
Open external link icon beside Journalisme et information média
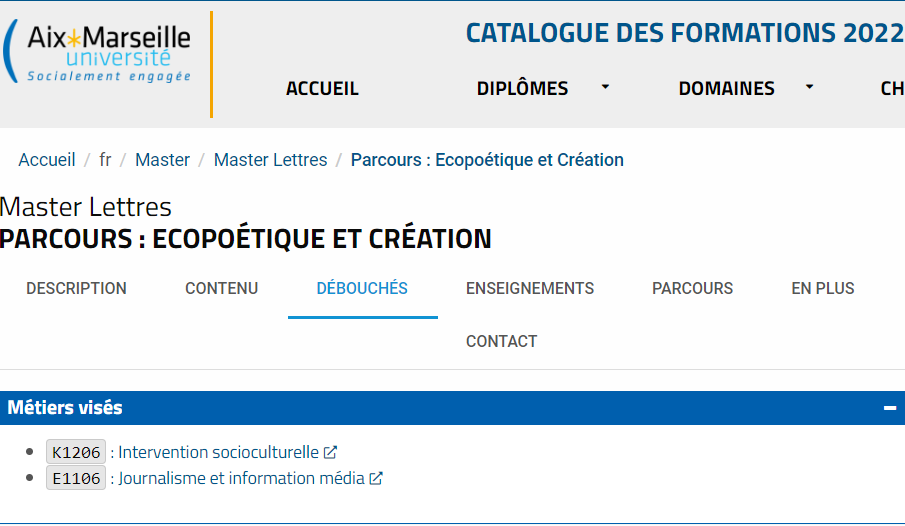click(x=376, y=478)
